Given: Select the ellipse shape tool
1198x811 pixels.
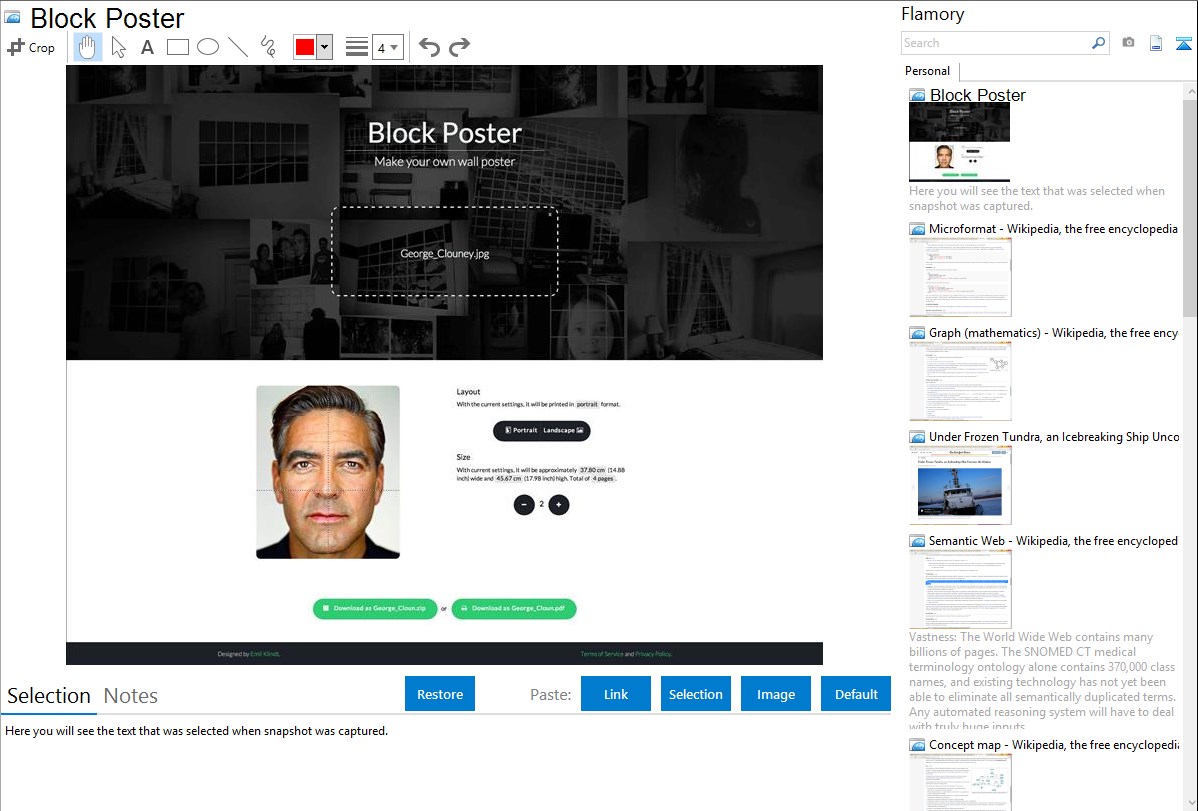Looking at the screenshot, I should tap(208, 47).
